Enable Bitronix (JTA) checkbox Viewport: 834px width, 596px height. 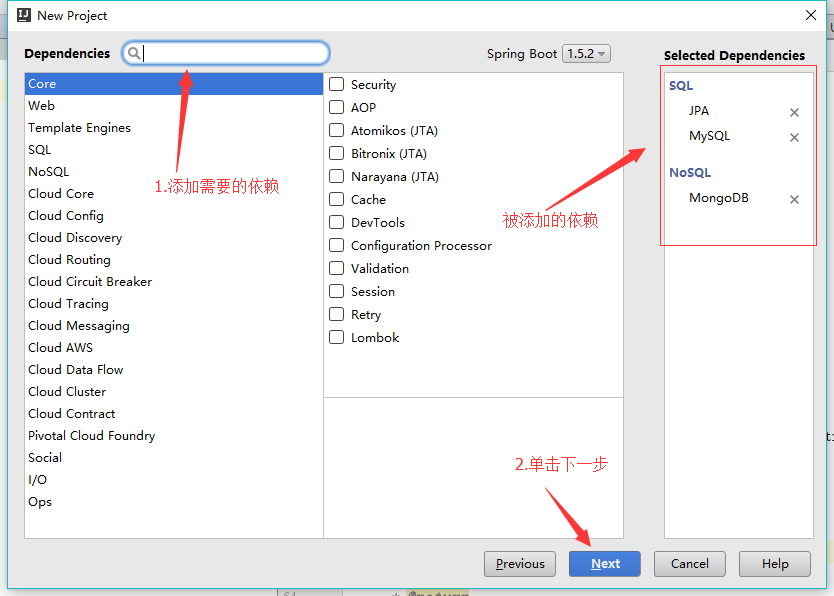pos(336,153)
